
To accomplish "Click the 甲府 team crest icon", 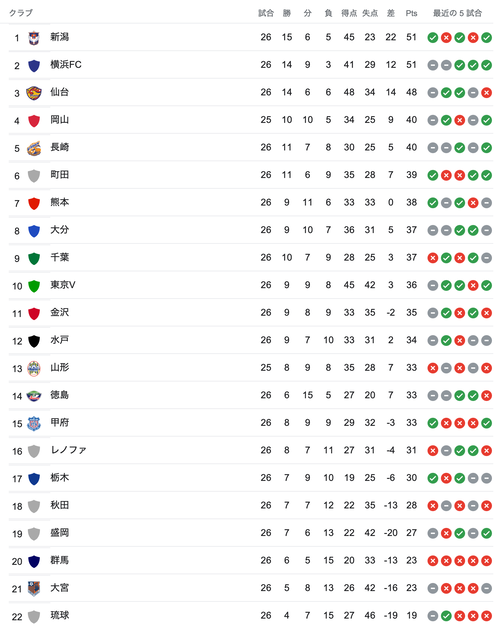I will pyautogui.click(x=34, y=423).
